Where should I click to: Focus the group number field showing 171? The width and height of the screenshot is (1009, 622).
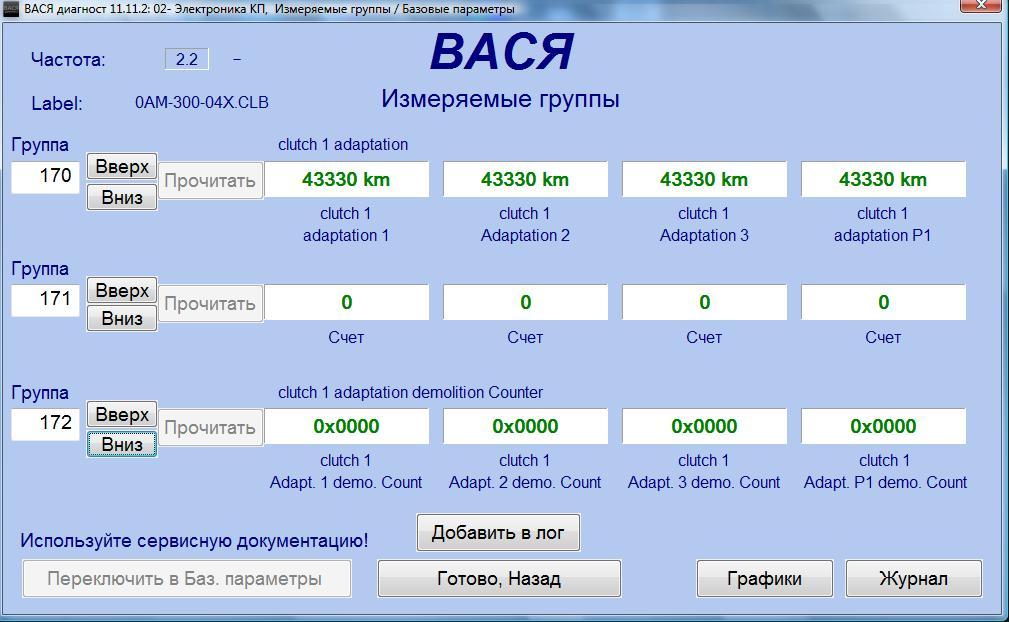pyautogui.click(x=45, y=300)
